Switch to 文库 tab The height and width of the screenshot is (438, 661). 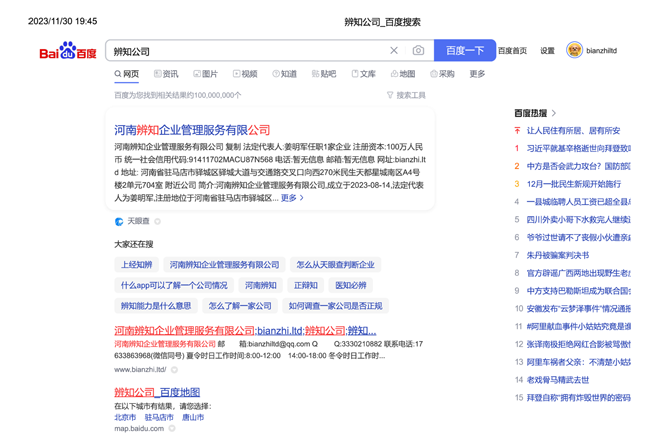tap(363, 74)
